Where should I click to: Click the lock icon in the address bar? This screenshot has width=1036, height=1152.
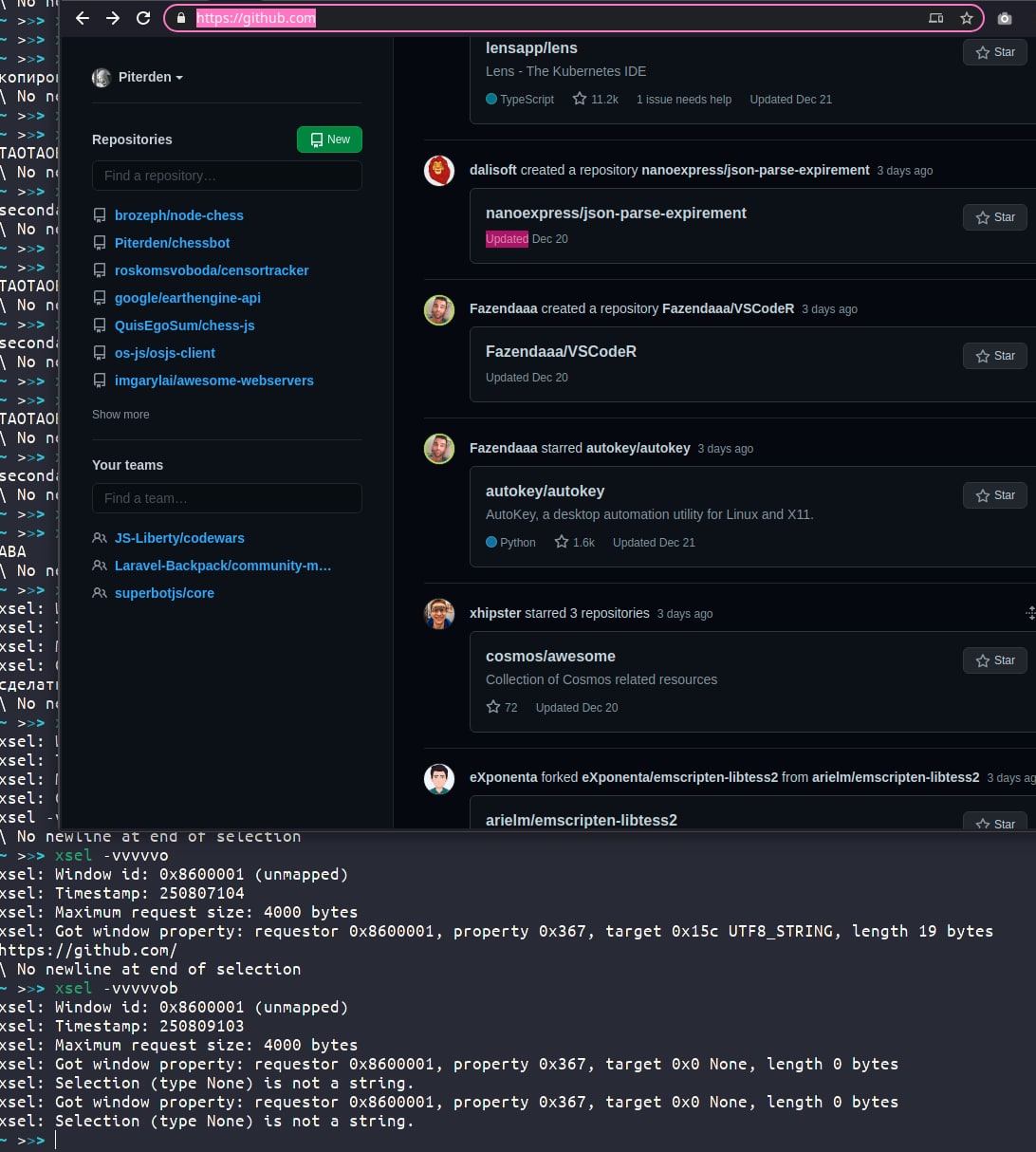pos(181,18)
